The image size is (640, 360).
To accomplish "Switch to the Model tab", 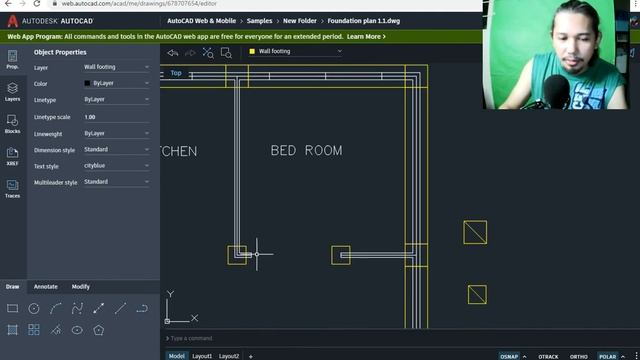I will [x=177, y=356].
